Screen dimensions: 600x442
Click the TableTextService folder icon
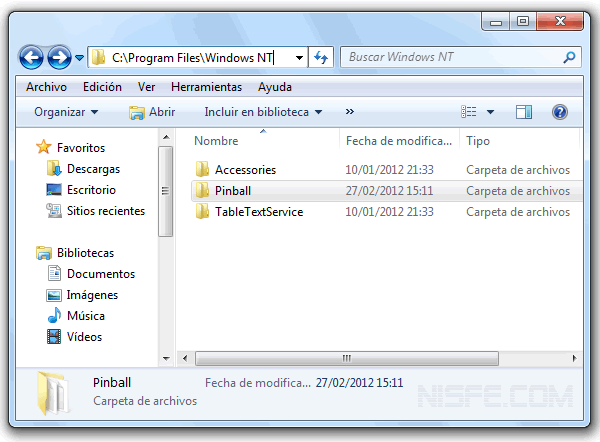pyautogui.click(x=202, y=211)
